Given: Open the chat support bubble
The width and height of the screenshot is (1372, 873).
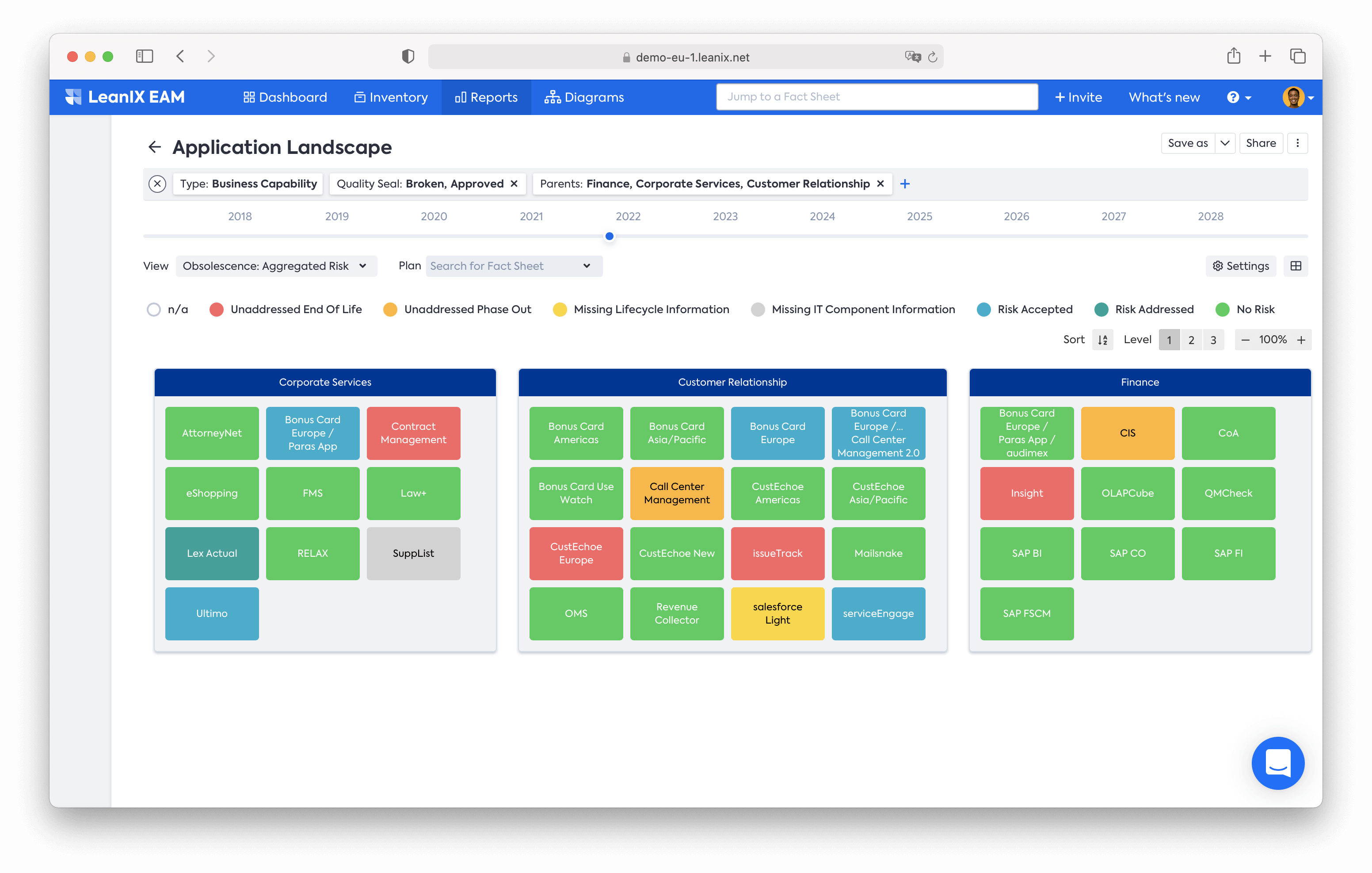Looking at the screenshot, I should pos(1277,763).
